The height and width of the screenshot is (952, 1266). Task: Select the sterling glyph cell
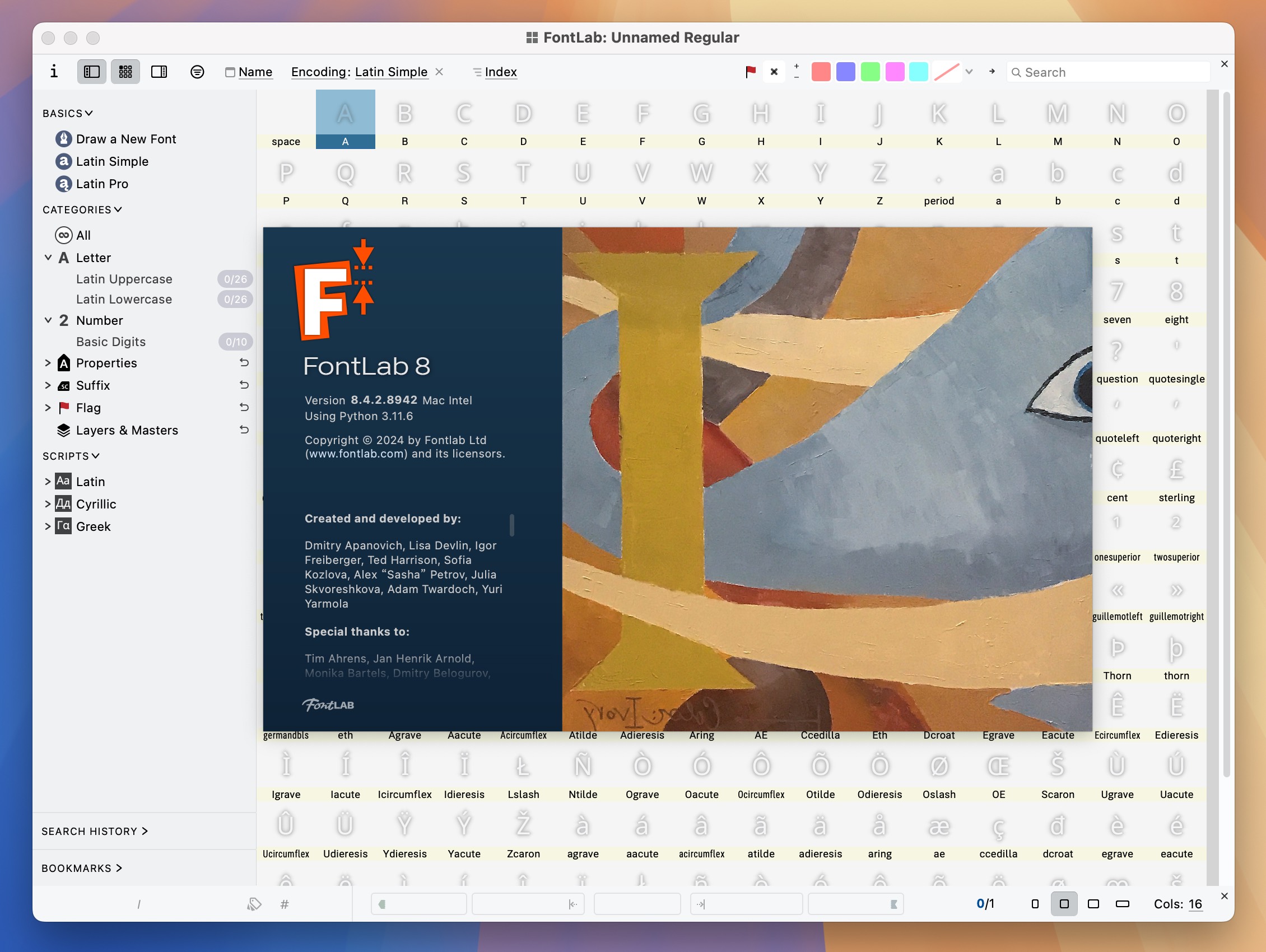pyautogui.click(x=1176, y=475)
